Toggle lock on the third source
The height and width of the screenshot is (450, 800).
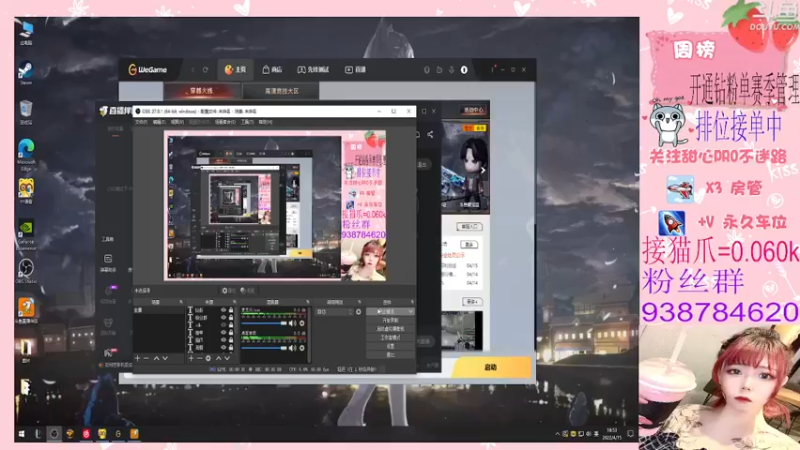(231, 325)
